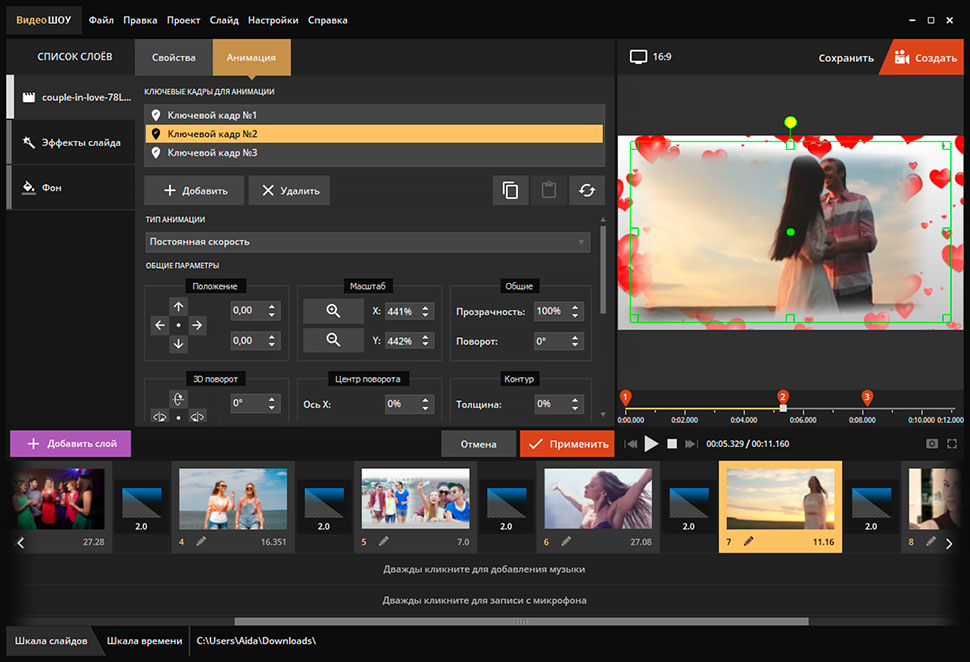
Task: Select Ключевой кадр №3 in list
Action: 374,152
